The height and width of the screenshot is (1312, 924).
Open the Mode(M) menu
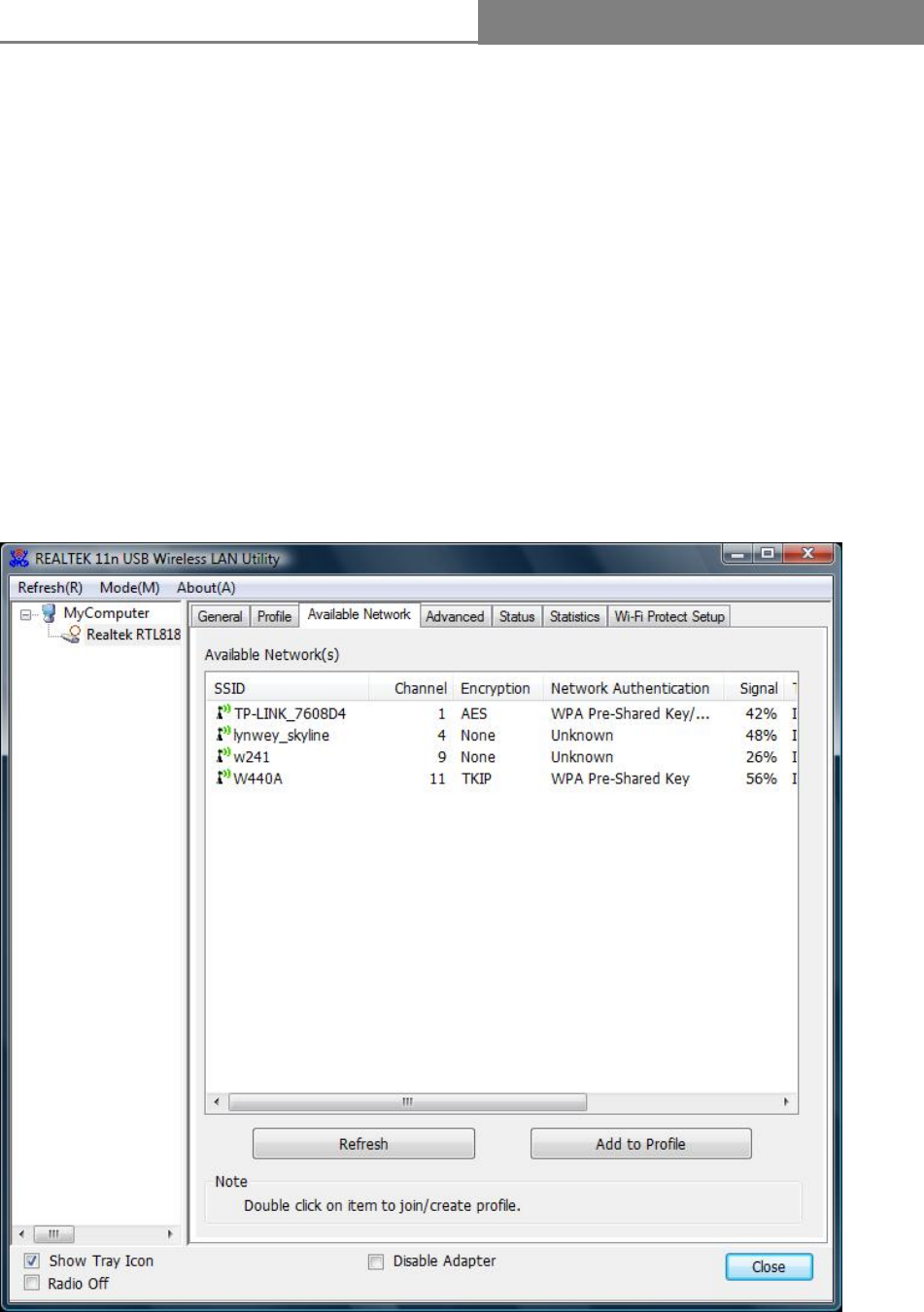[129, 588]
